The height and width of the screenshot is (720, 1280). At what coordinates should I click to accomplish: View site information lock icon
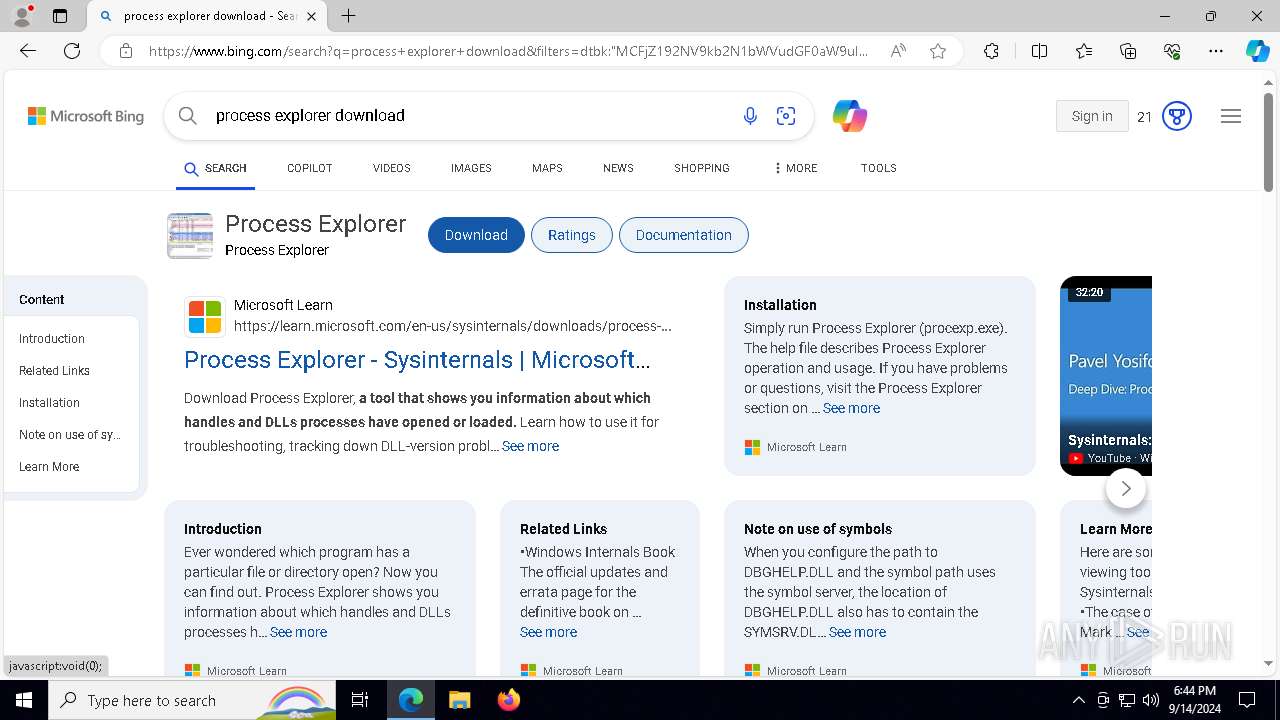[x=126, y=51]
